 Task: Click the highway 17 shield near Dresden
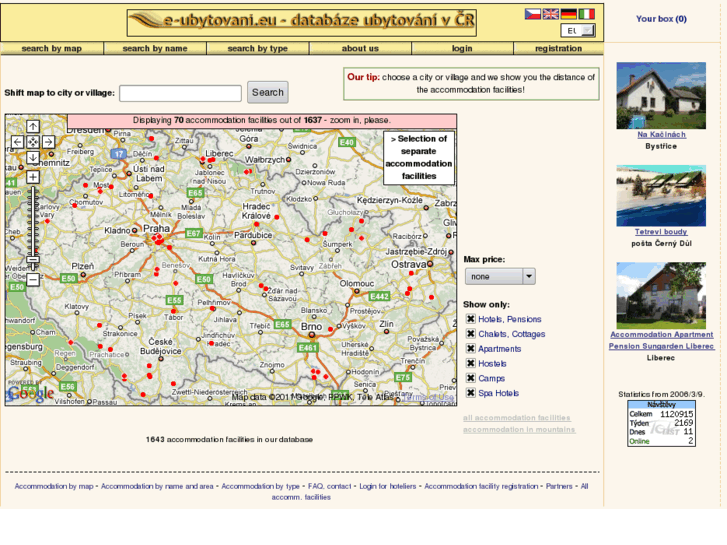click(119, 154)
